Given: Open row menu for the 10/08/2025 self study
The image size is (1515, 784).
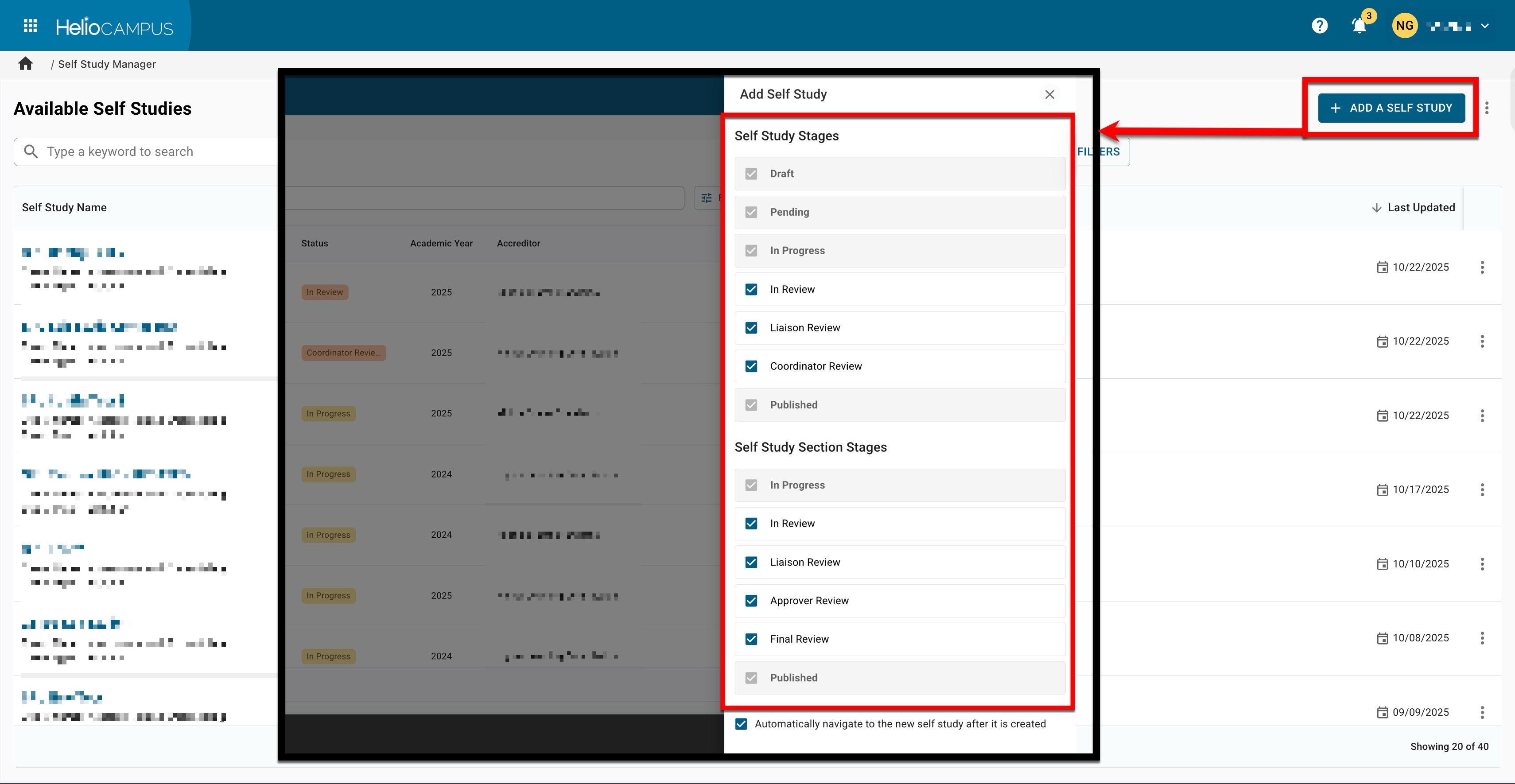Looking at the screenshot, I should [1481, 638].
